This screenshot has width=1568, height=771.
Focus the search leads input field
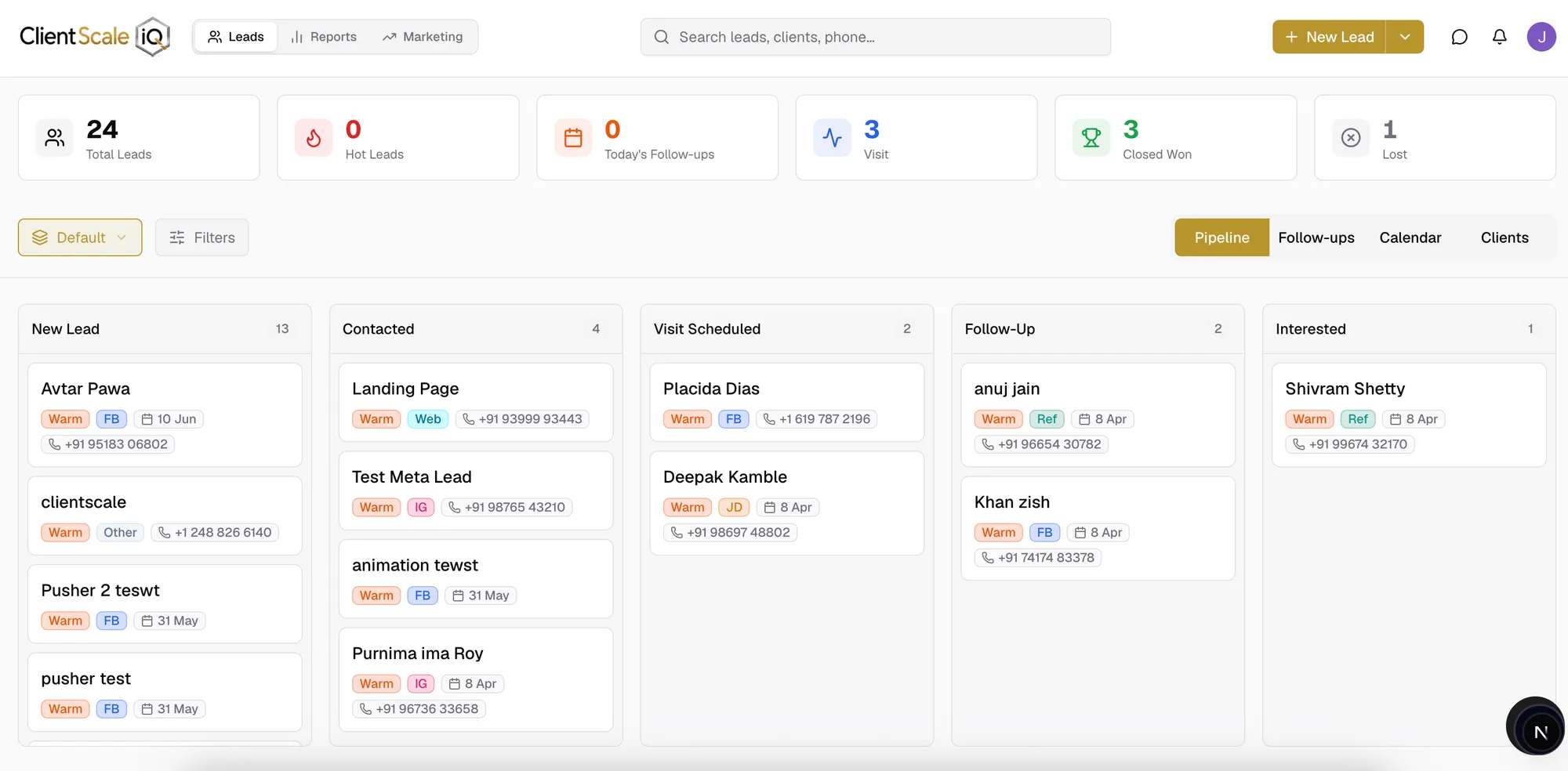[876, 37]
